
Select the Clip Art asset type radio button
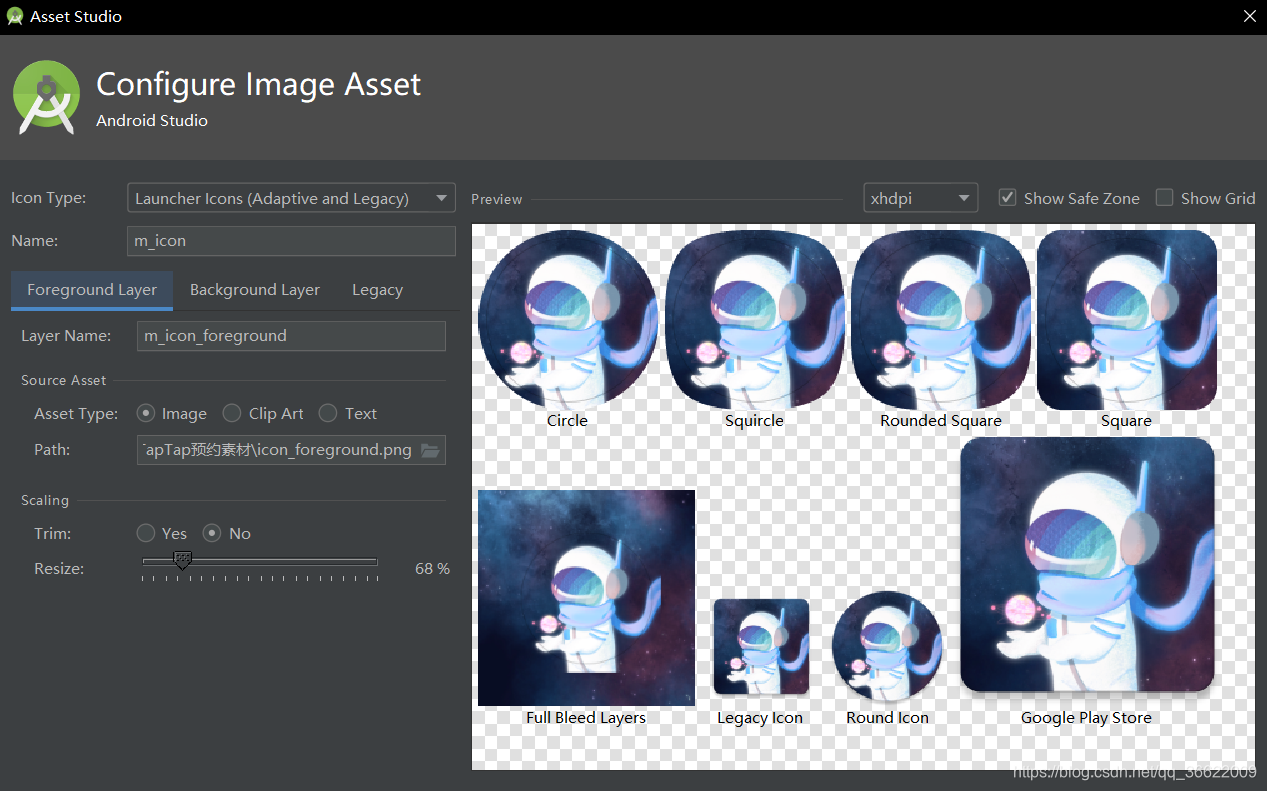coord(232,413)
